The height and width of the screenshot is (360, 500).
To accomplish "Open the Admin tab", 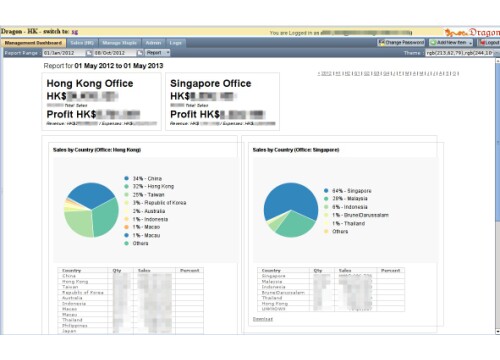I will click(153, 43).
